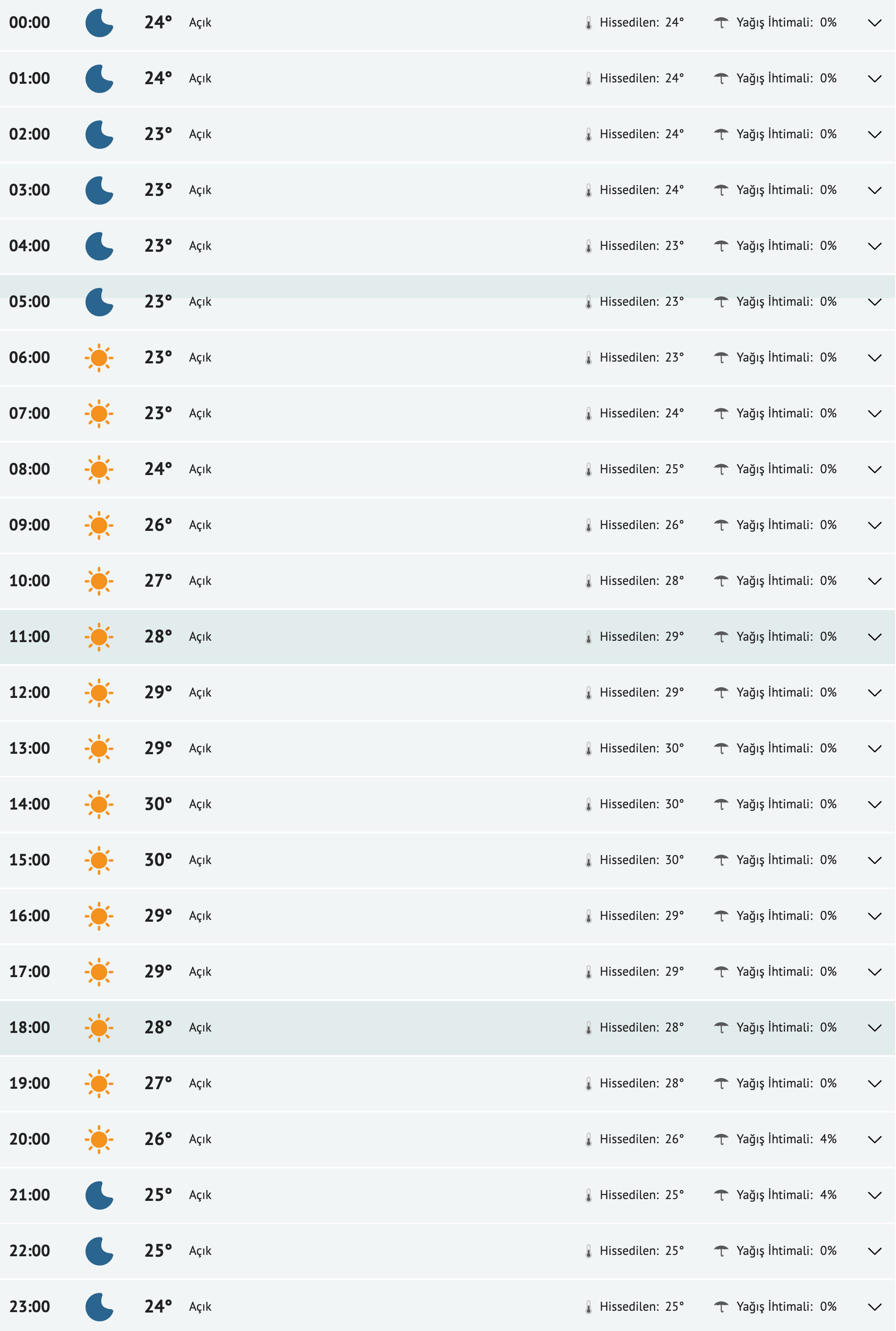Click Yağış İhtimali 4% at 21:00
The image size is (896, 1331).
coord(786,1195)
